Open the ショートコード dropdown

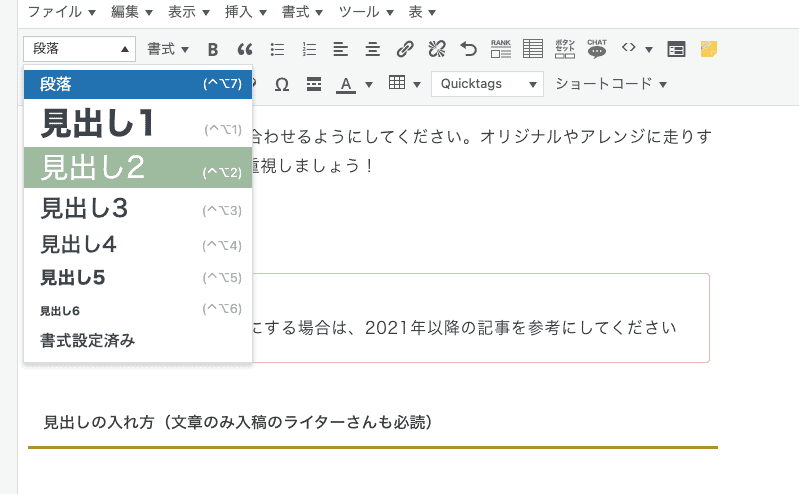(611, 84)
